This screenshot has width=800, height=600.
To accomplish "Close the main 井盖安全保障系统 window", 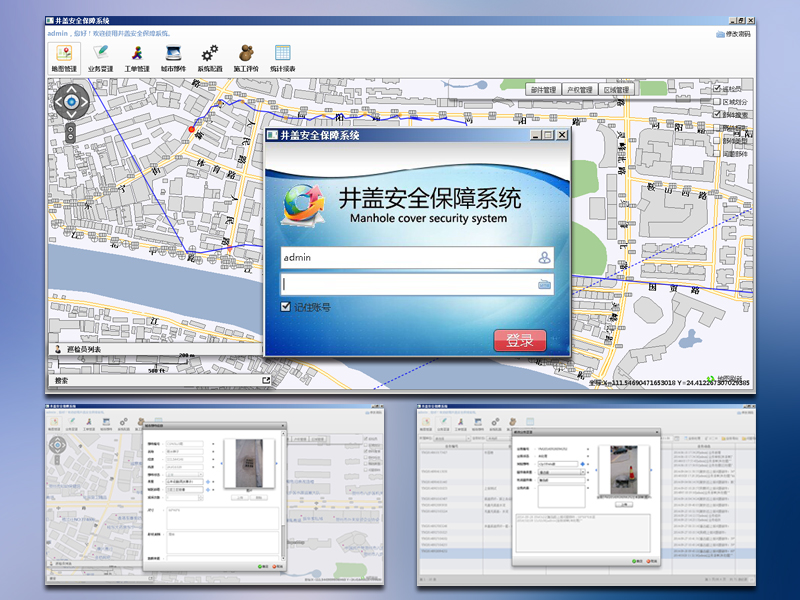I will tap(751, 20).
